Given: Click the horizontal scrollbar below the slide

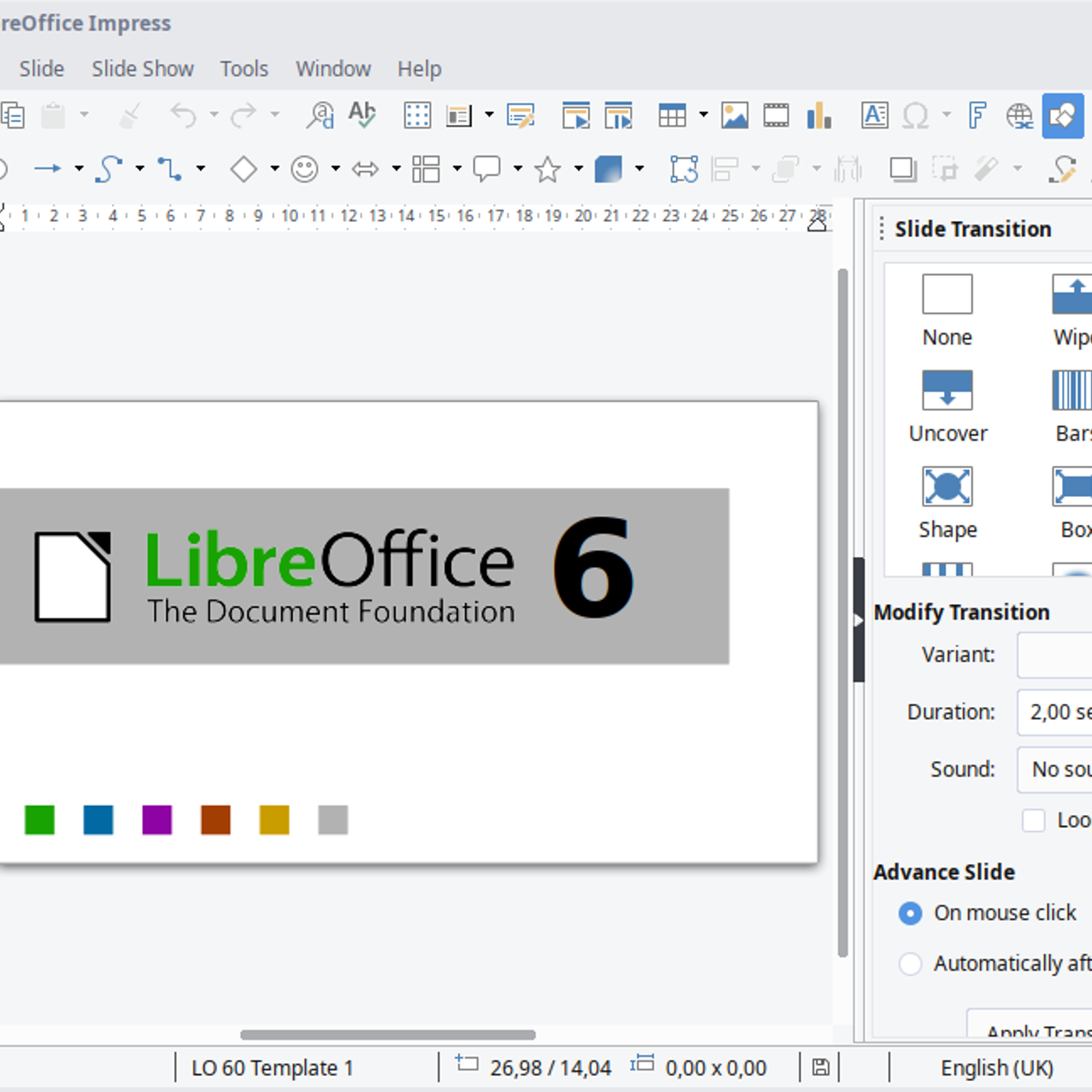Looking at the screenshot, I should click(x=388, y=1035).
